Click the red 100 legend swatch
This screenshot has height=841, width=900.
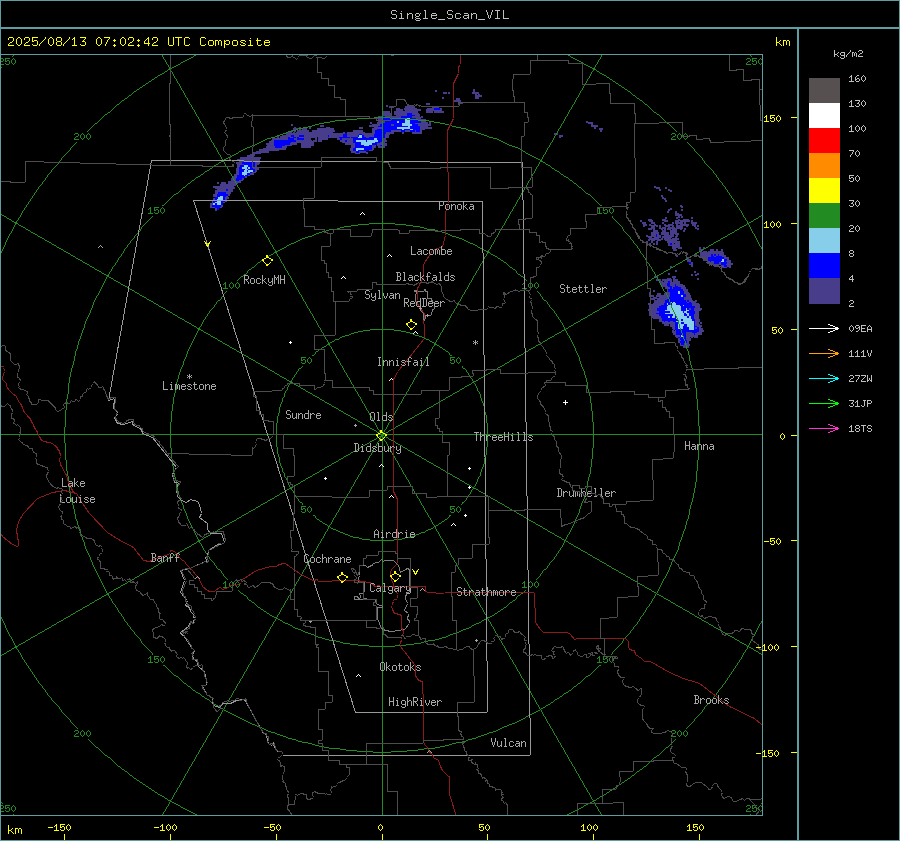click(x=824, y=141)
